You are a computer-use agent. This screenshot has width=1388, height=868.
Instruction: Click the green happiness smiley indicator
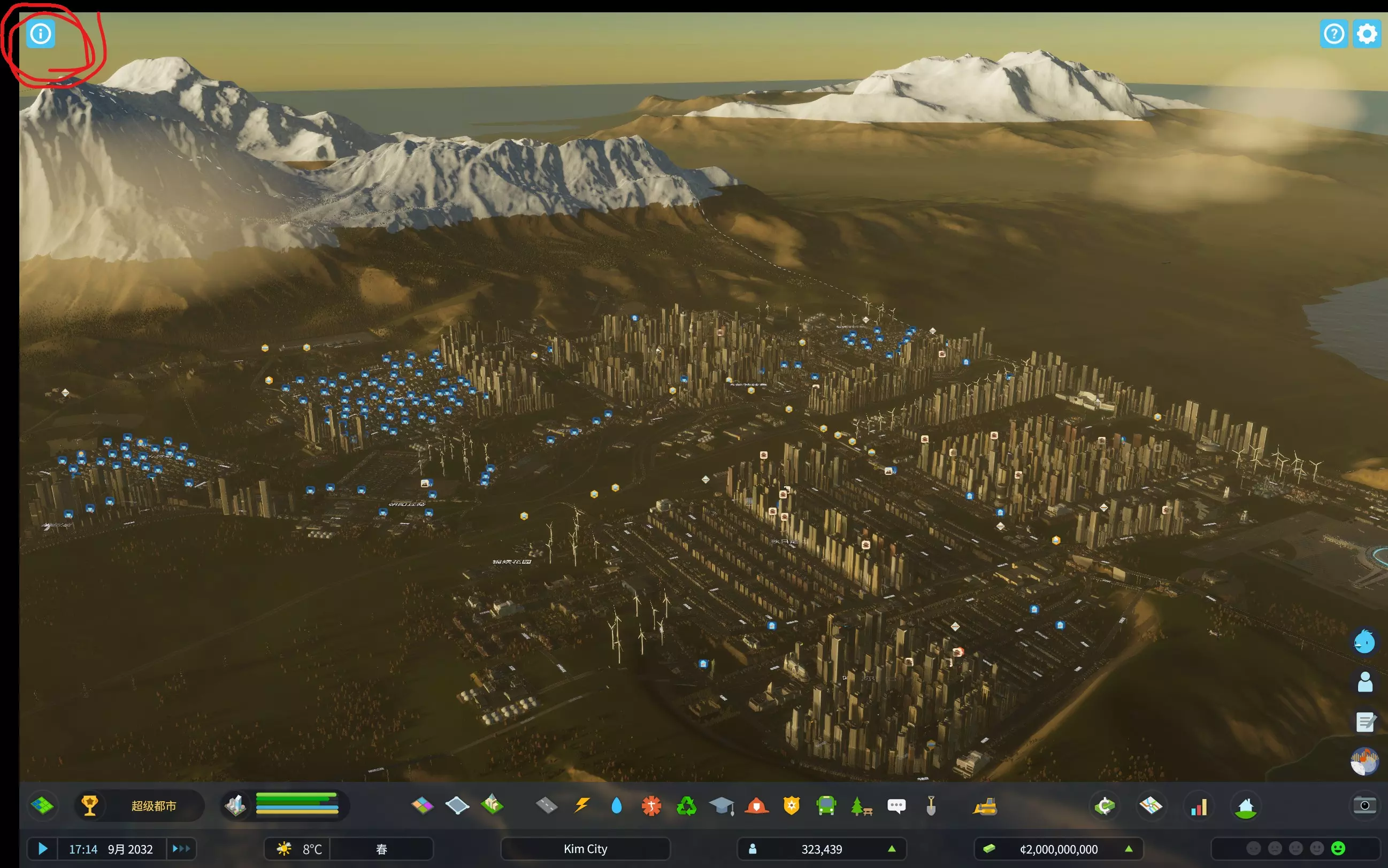pyautogui.click(x=1338, y=848)
